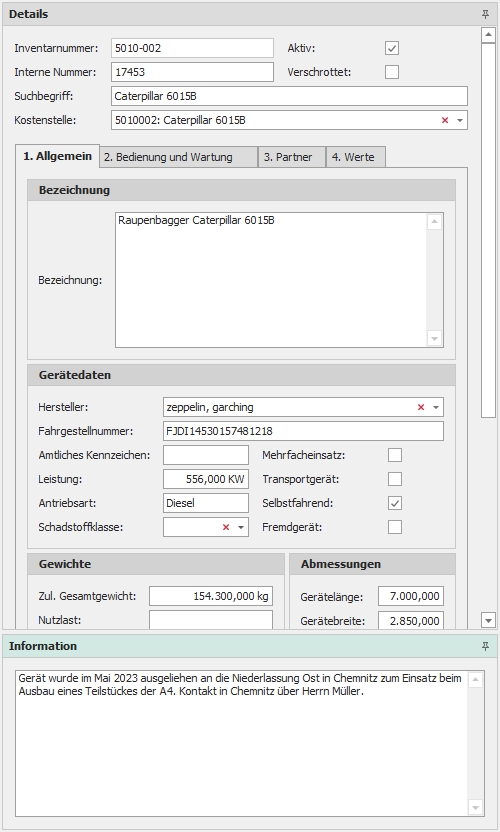Click Details panel scroll up arrow
Screen dimensions: 500x832
[488, 35]
